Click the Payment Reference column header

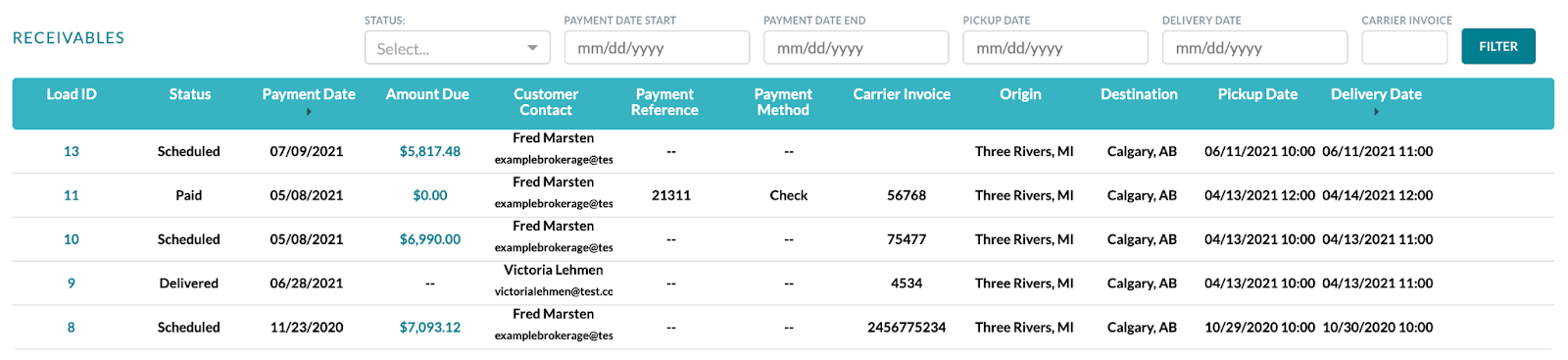click(x=664, y=102)
